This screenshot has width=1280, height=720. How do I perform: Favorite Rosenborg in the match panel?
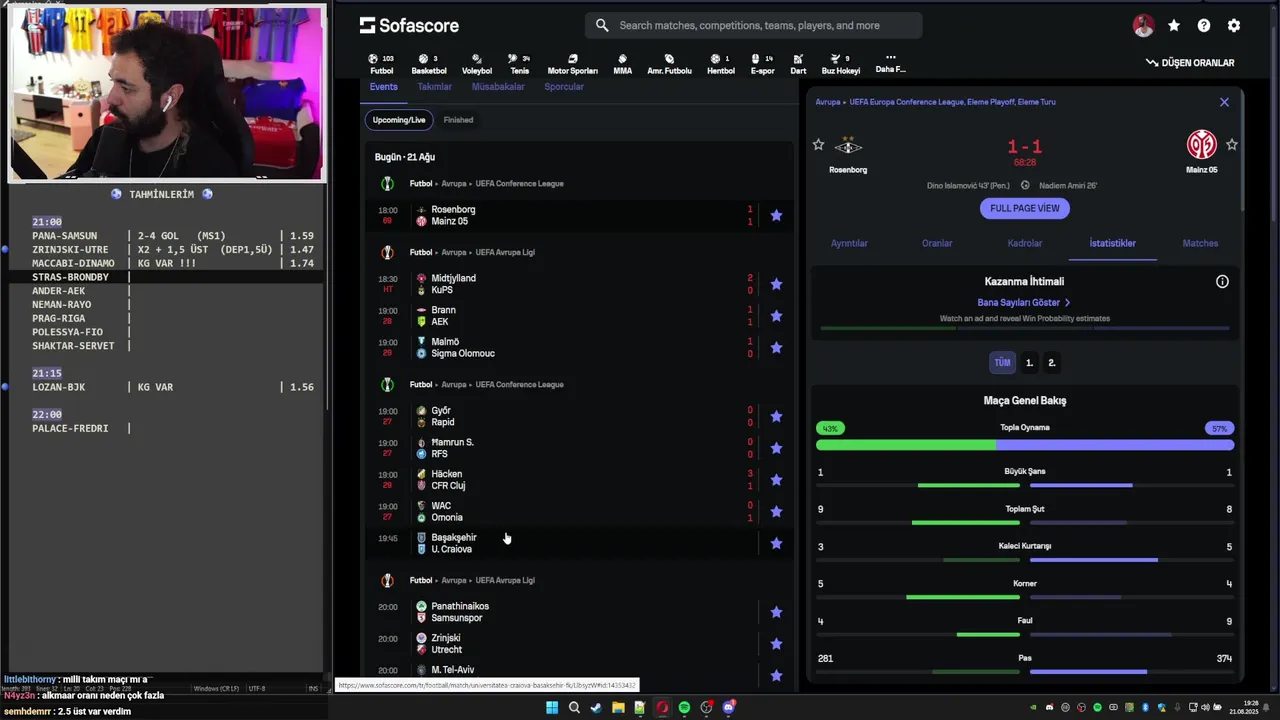[818, 145]
